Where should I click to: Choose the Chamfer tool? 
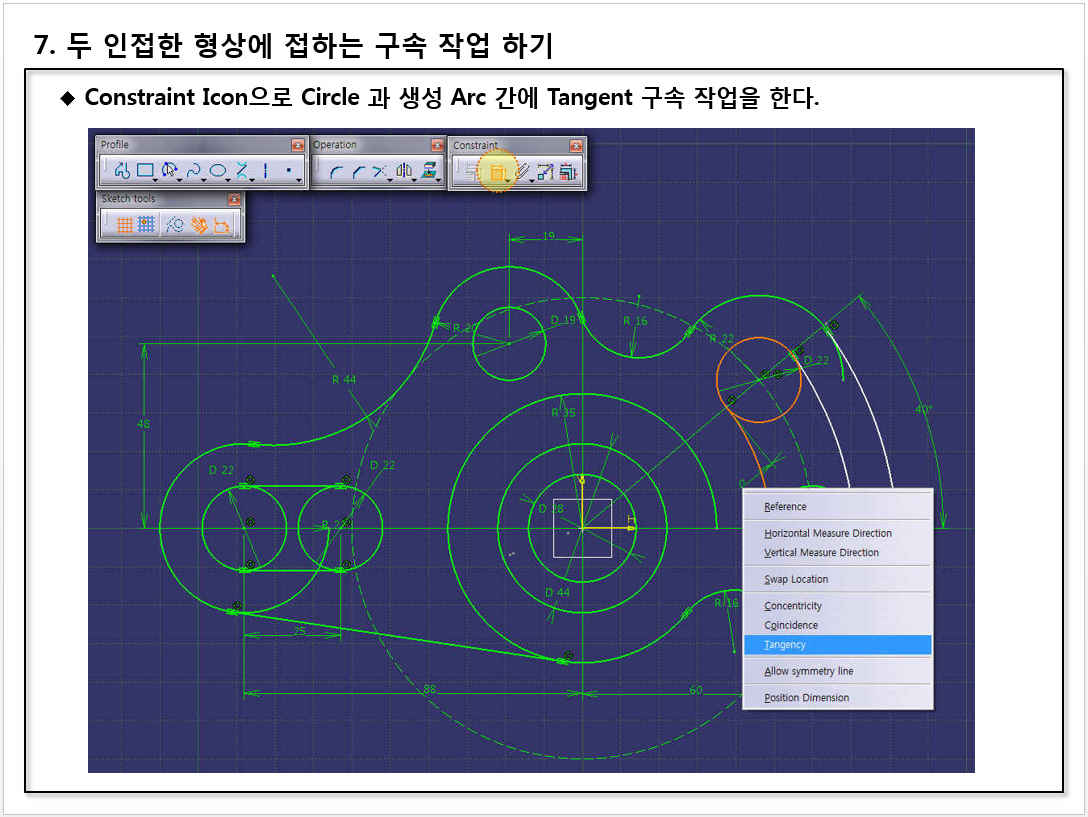(358, 172)
